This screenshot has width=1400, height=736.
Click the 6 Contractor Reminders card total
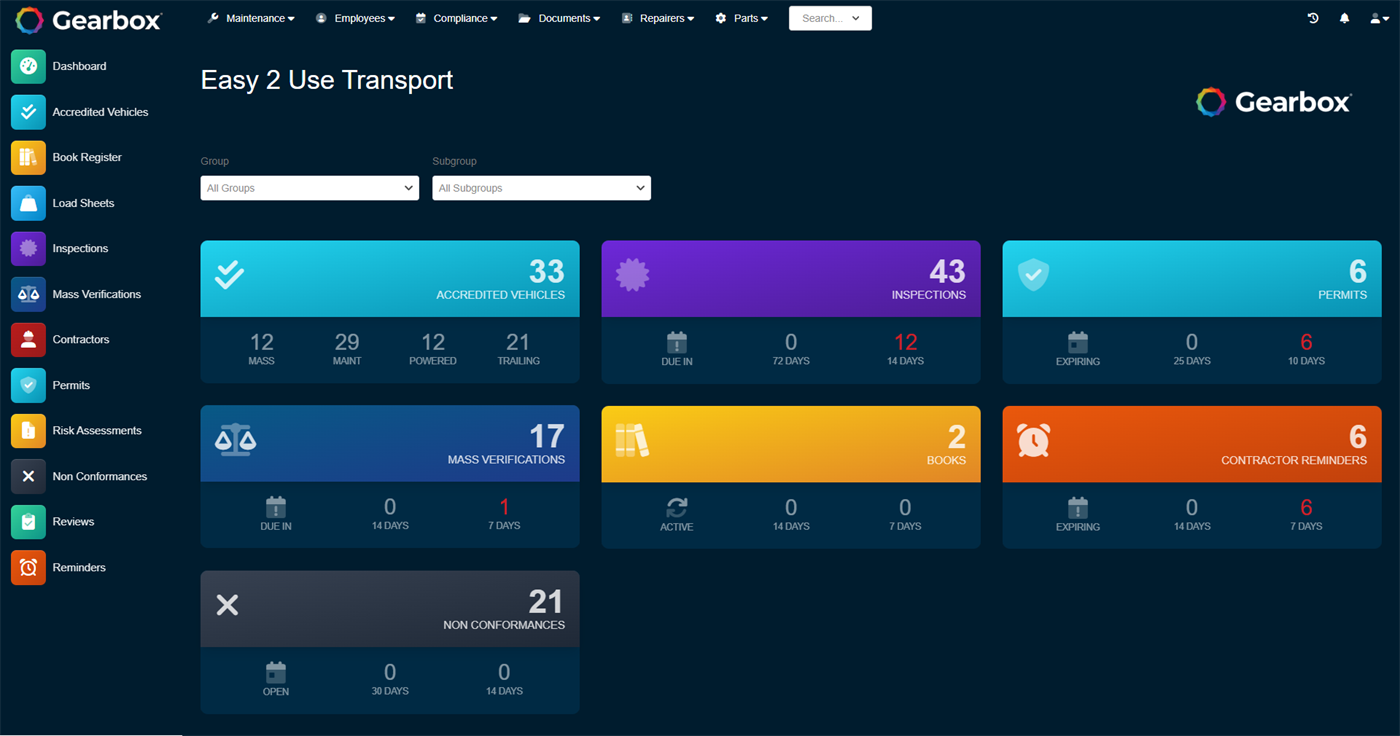[x=1358, y=436]
